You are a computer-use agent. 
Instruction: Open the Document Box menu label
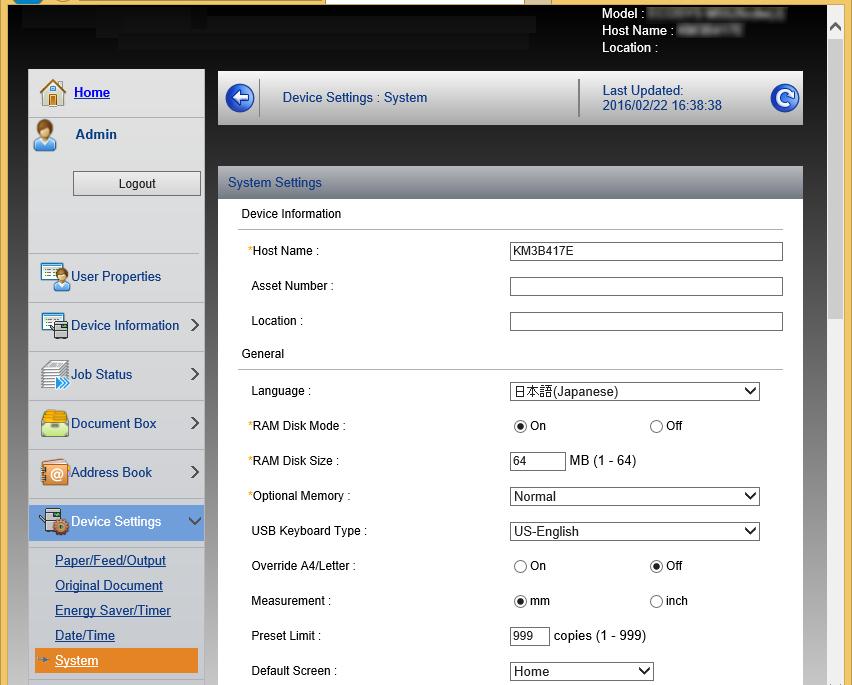point(114,423)
